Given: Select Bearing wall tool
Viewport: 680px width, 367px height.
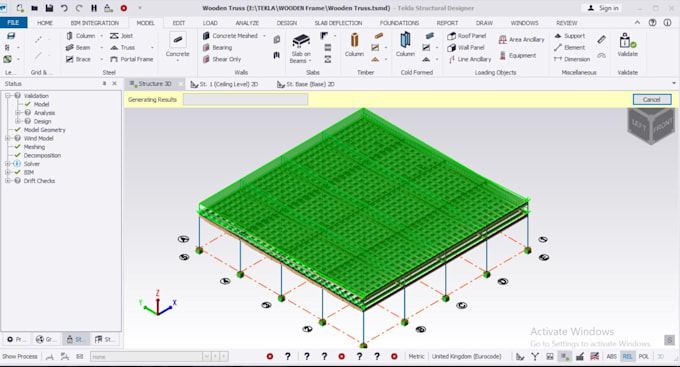Looking at the screenshot, I should pyautogui.click(x=218, y=48).
